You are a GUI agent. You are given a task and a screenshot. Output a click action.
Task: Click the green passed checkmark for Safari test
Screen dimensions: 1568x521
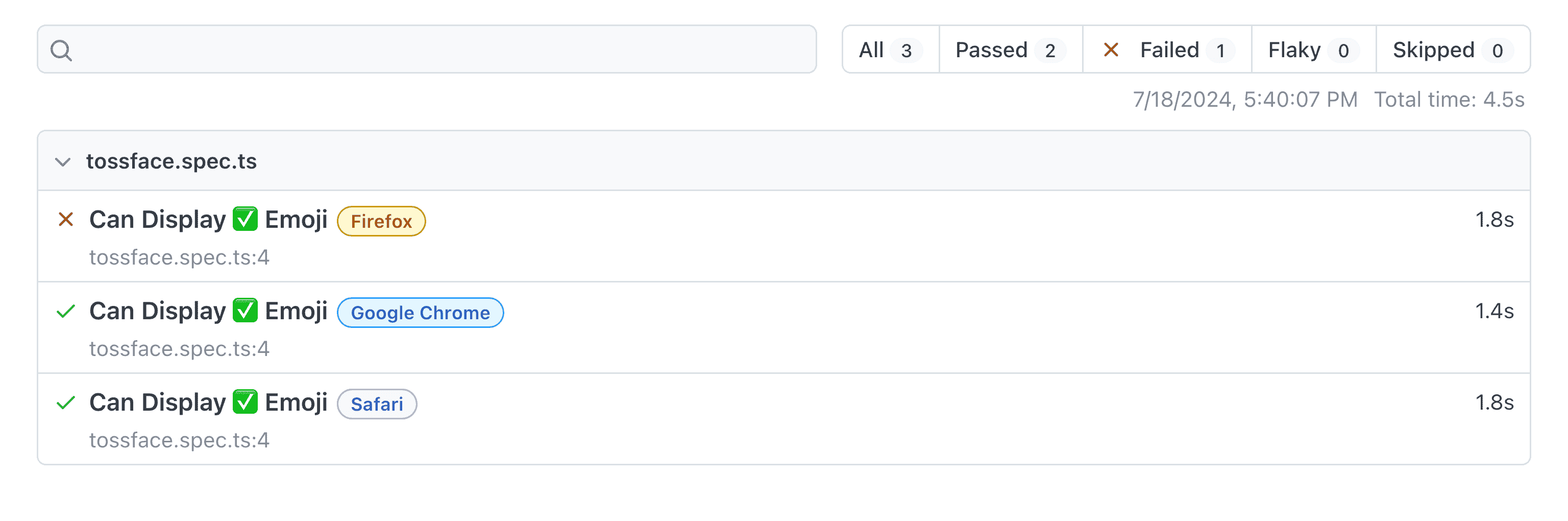click(x=66, y=403)
